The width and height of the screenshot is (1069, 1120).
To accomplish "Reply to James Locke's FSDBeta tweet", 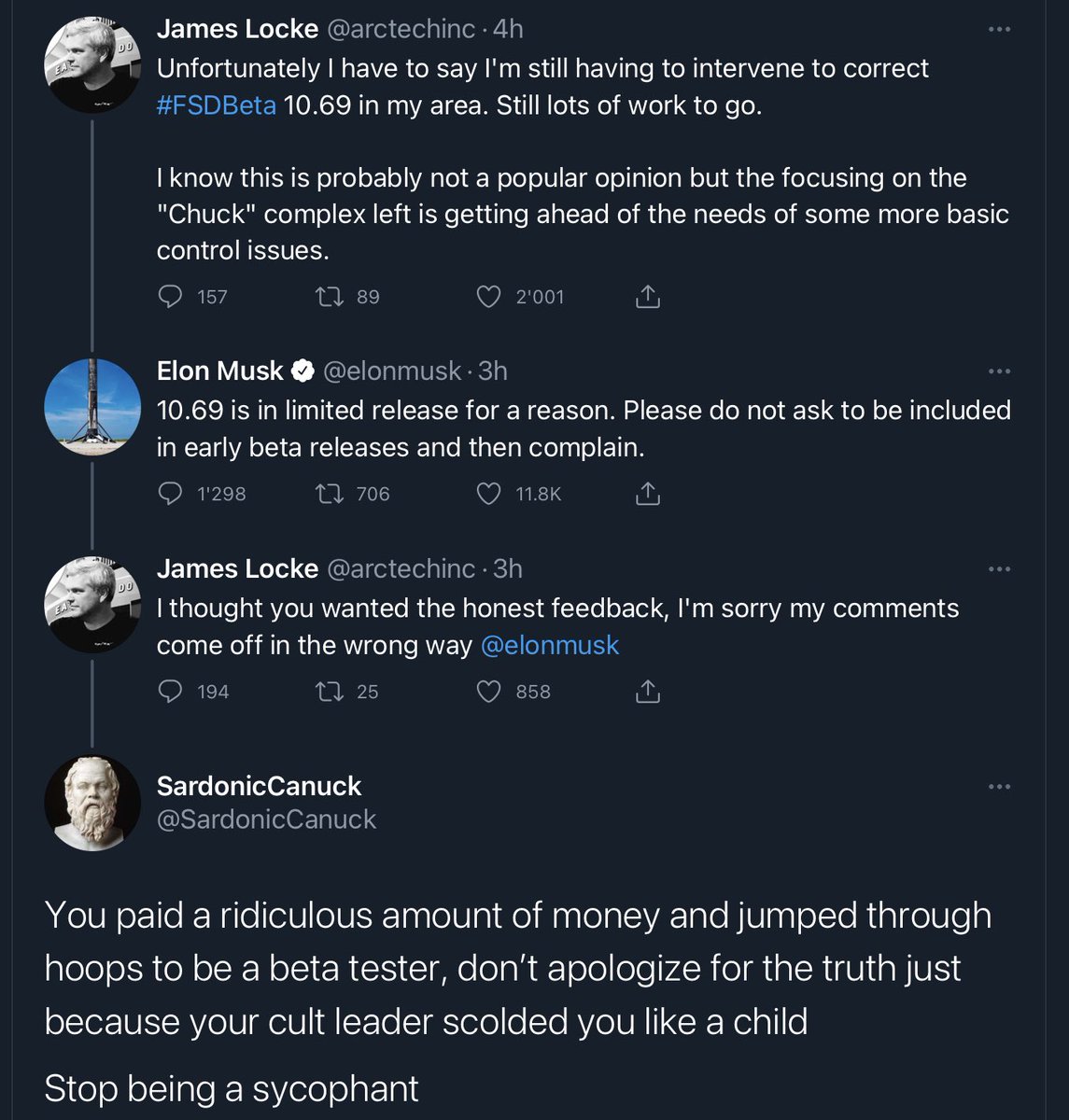I will coord(170,297).
